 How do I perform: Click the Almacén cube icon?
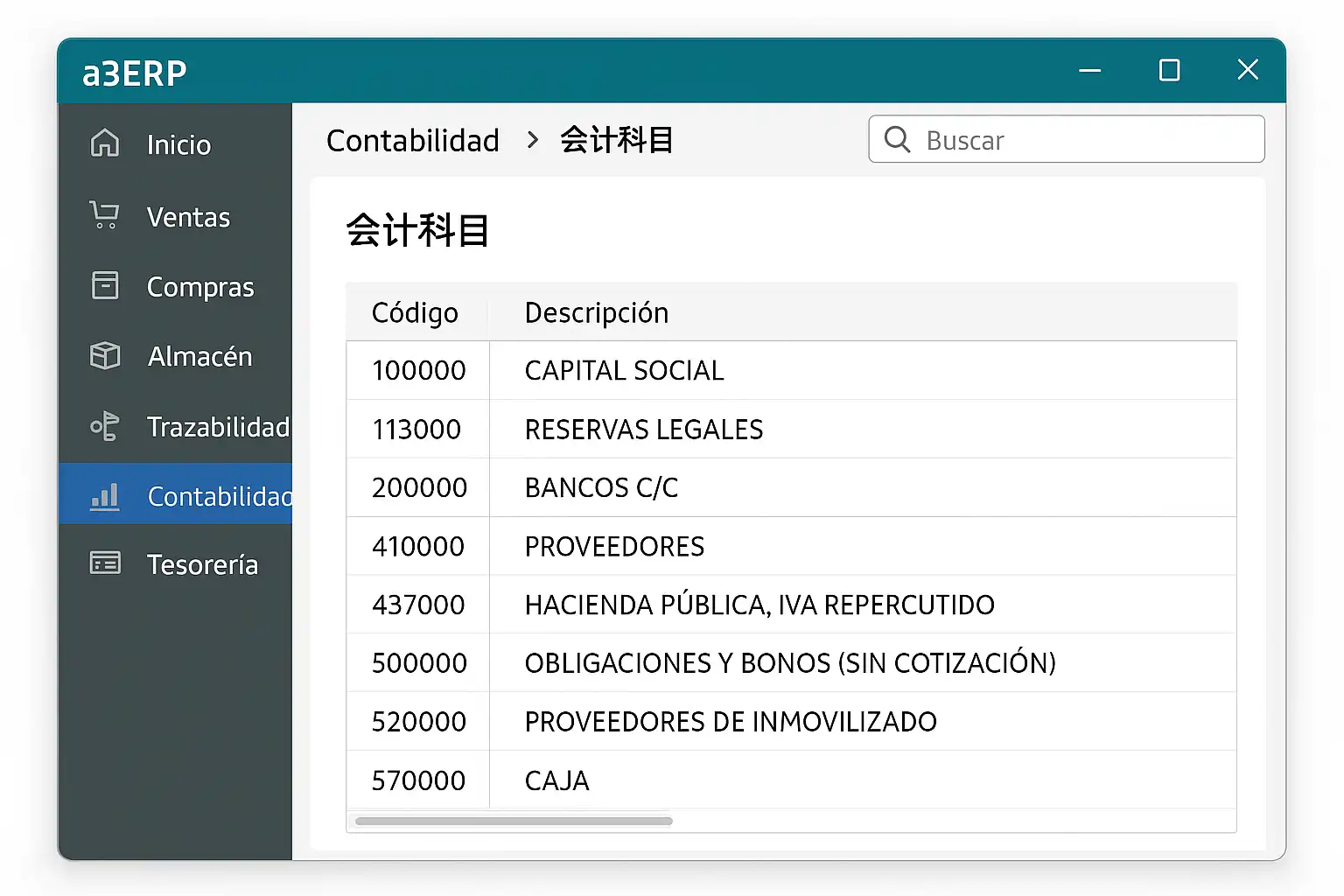(105, 355)
